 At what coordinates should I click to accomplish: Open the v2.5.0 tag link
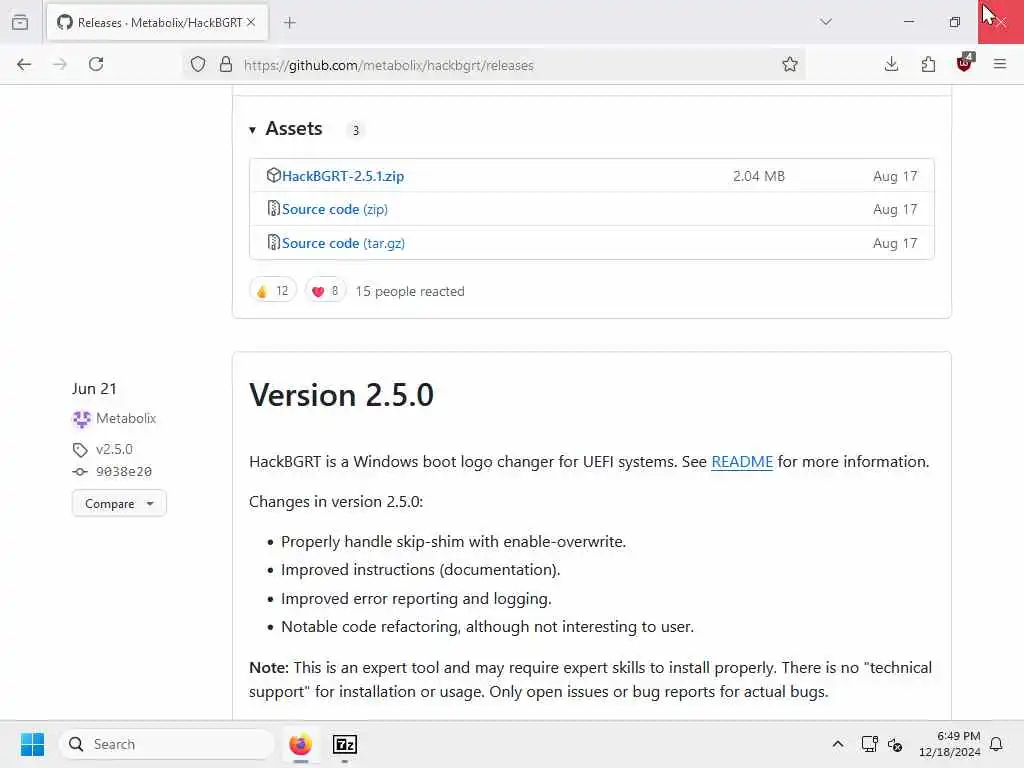[x=114, y=449]
